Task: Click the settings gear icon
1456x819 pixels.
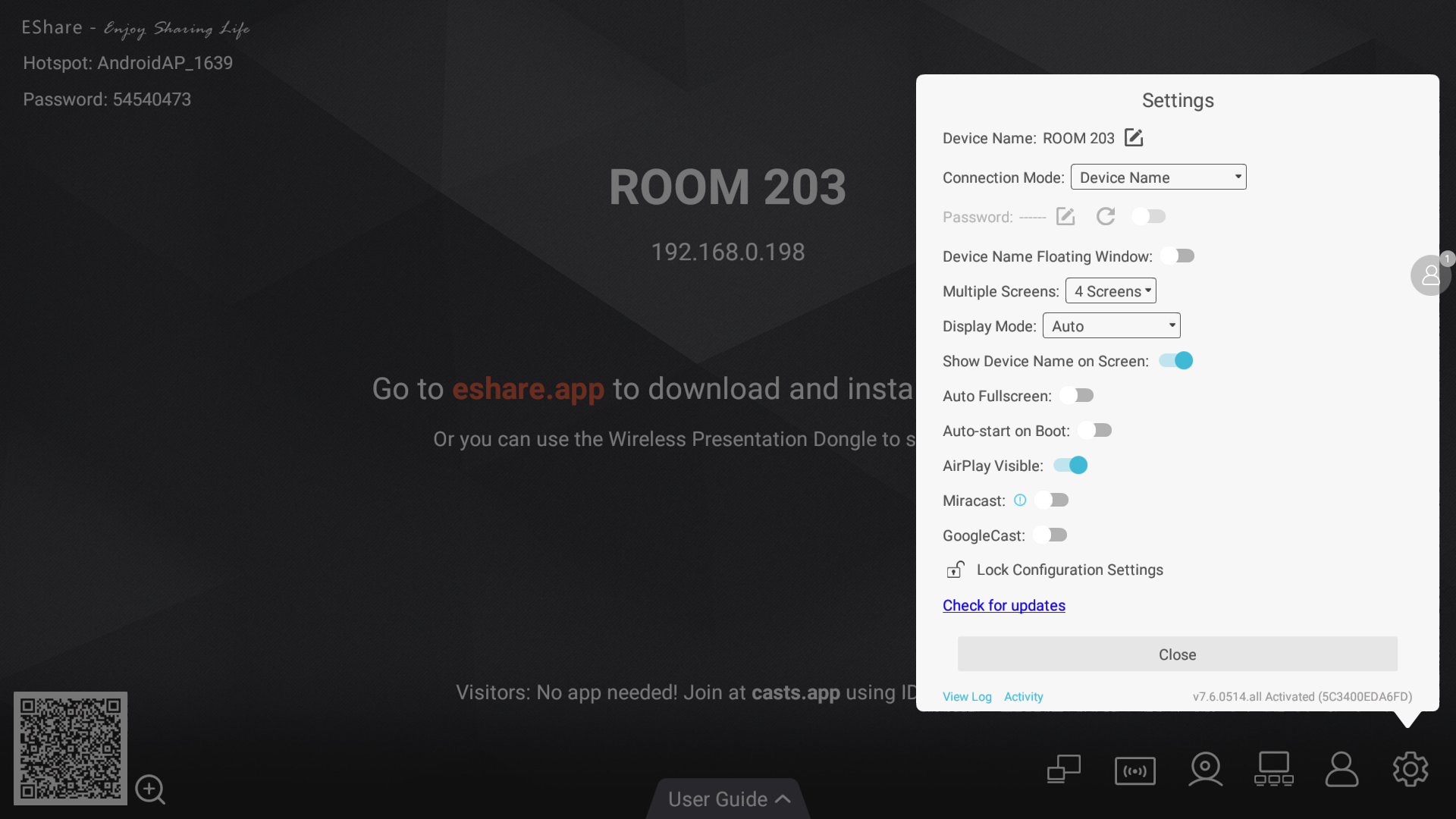Action: click(x=1410, y=770)
